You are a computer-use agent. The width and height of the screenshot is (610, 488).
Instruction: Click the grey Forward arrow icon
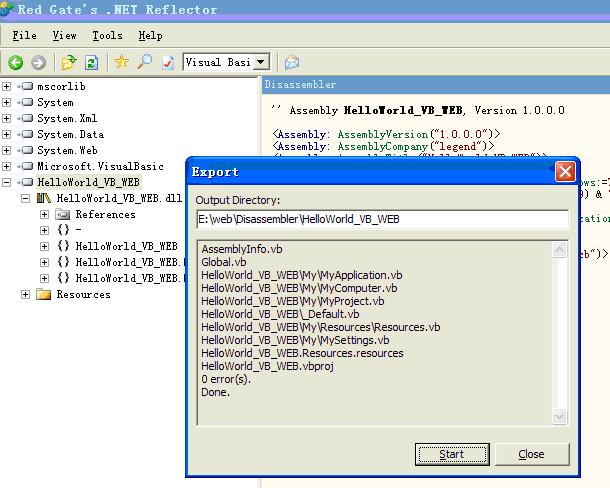pos(38,62)
